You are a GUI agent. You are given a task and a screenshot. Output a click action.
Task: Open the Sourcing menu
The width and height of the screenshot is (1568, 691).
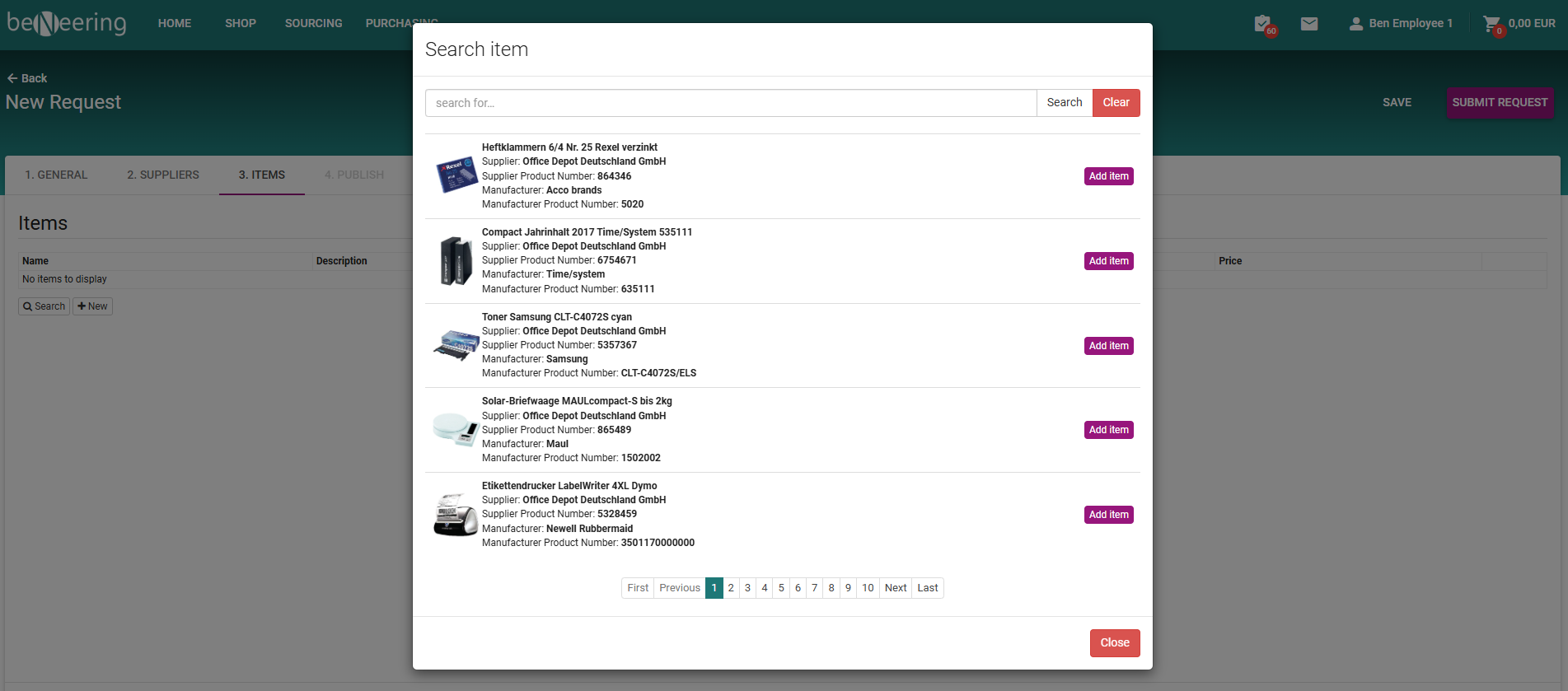(x=313, y=24)
